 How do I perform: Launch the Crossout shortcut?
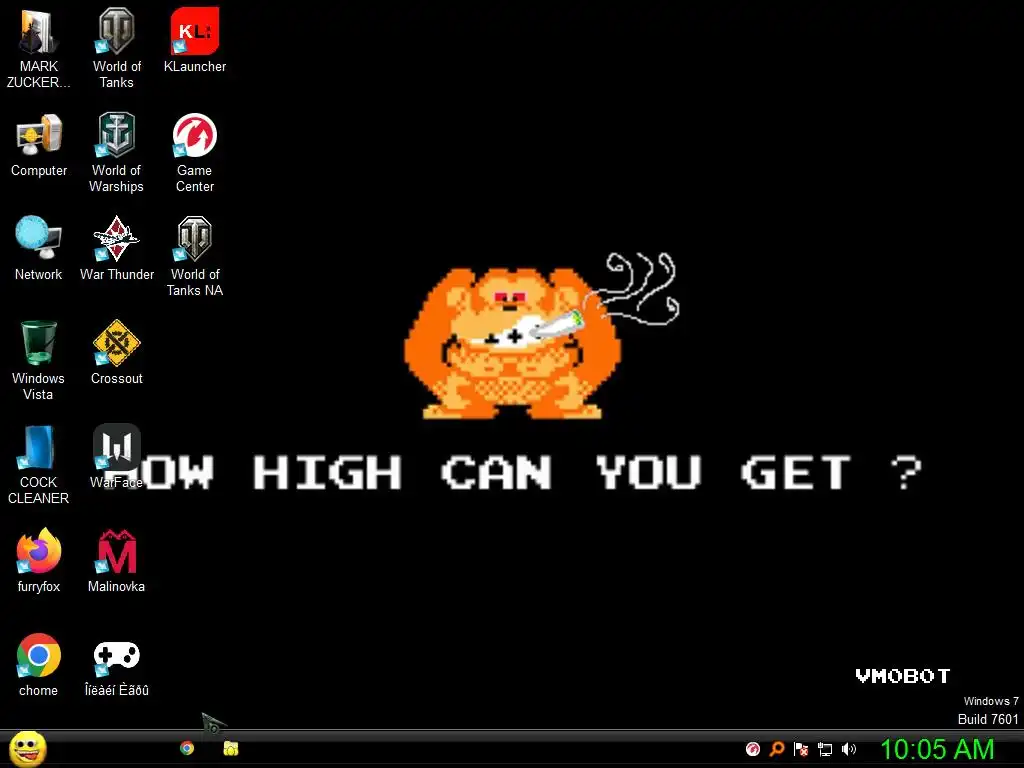(x=116, y=342)
